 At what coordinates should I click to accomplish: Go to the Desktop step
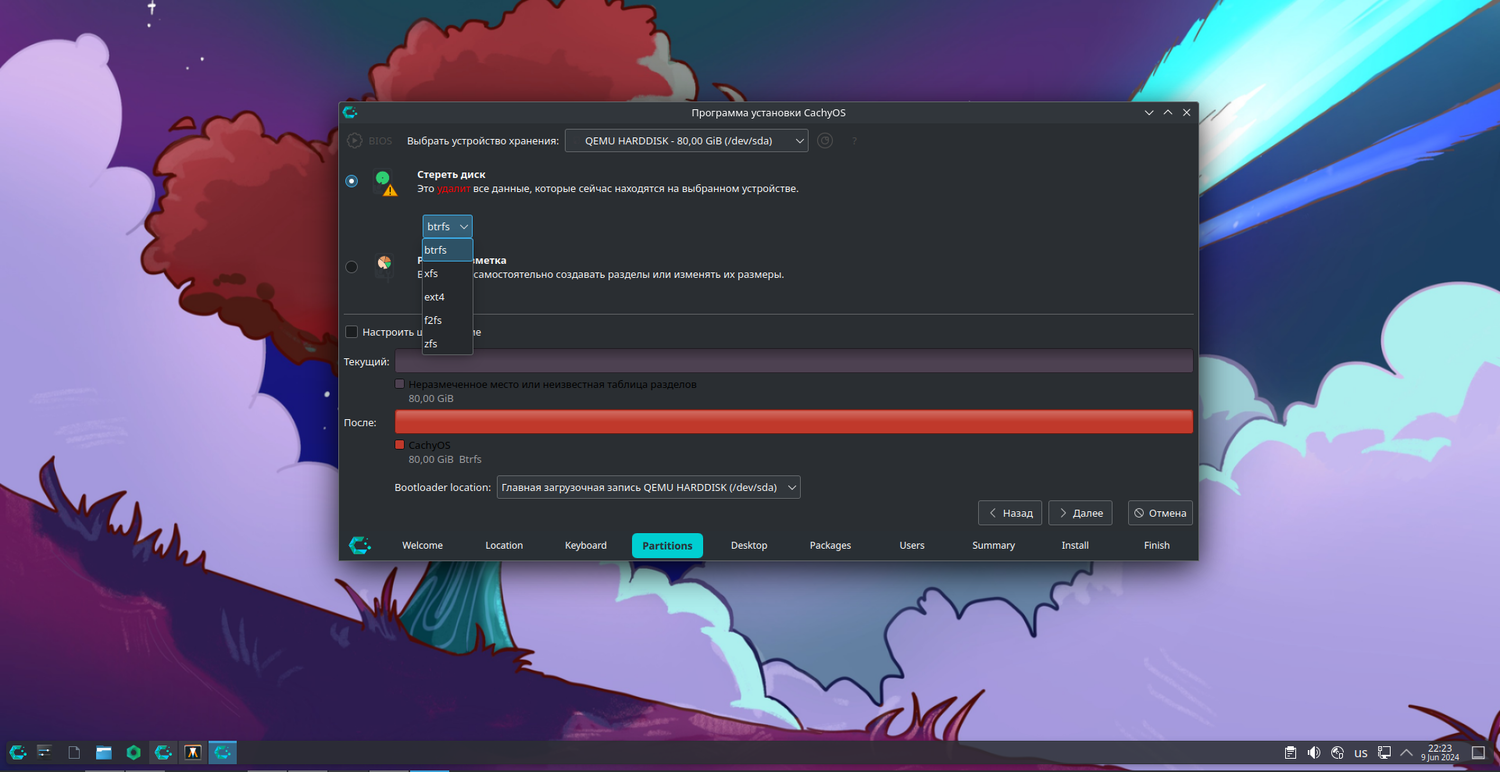[749, 545]
